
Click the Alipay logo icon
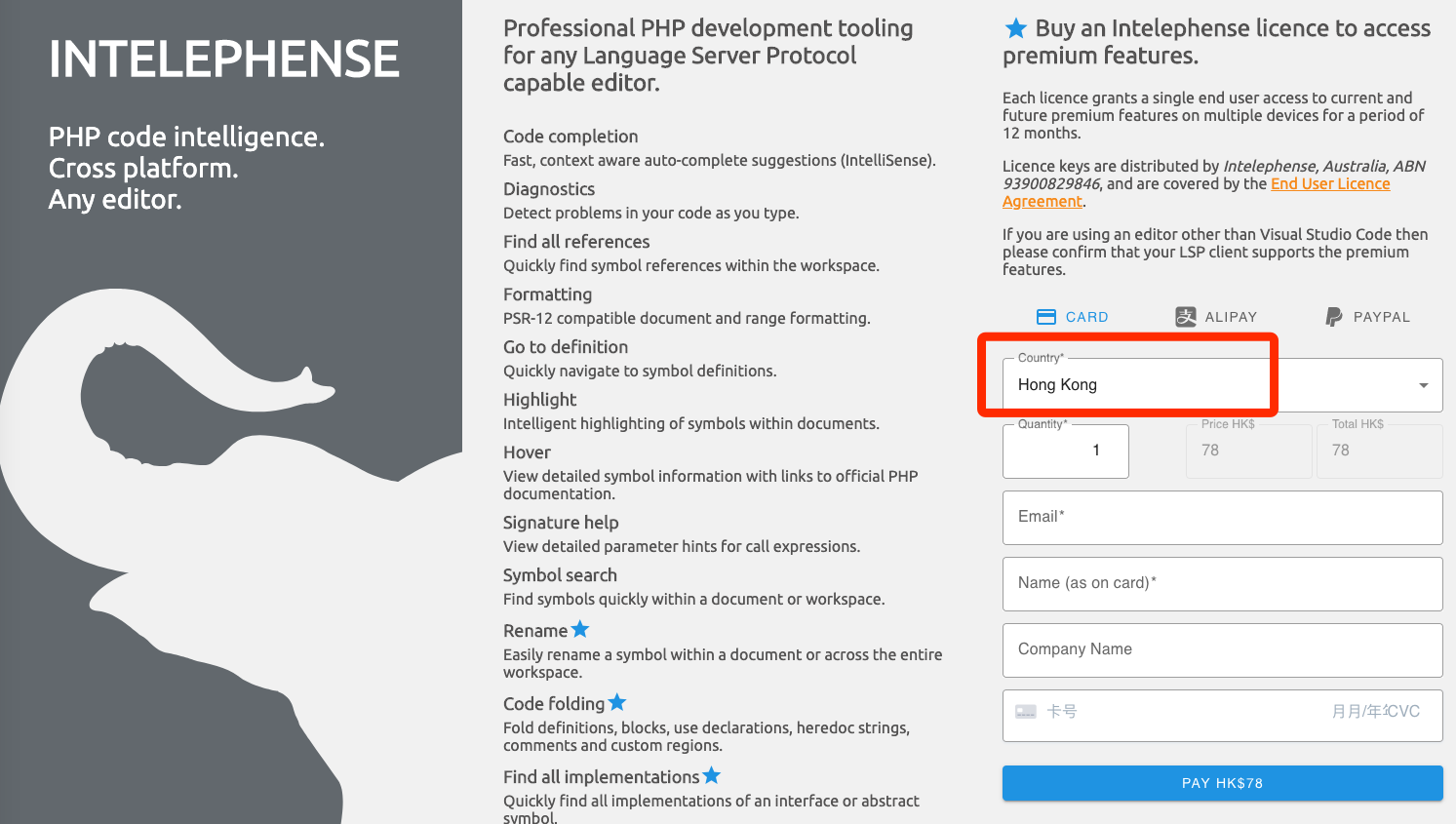[1186, 317]
